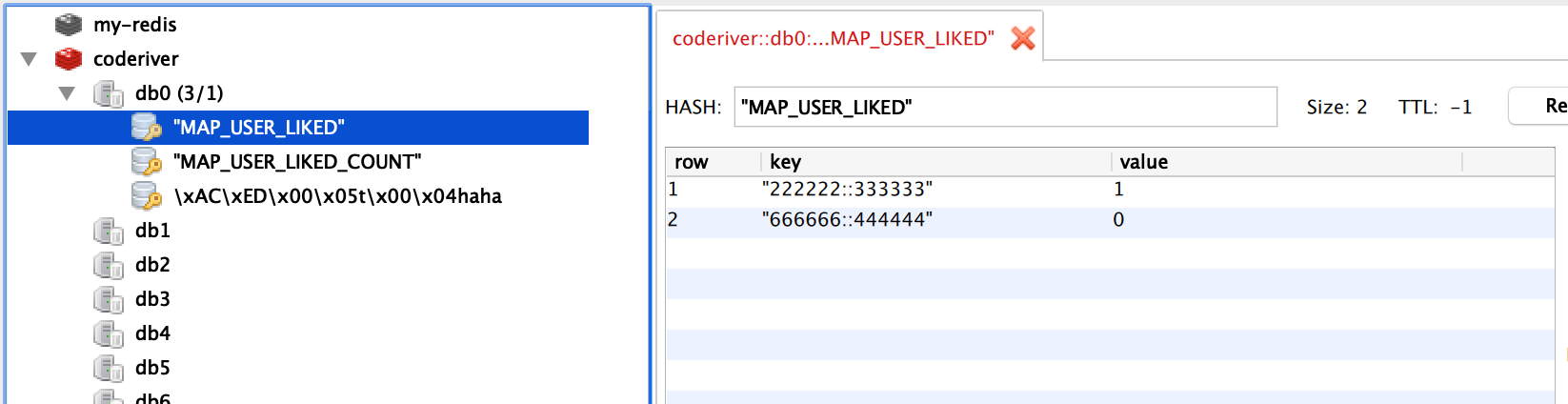Click the MAP_USER_LIKED key icon
This screenshot has width=1568, height=404.
tap(147, 128)
